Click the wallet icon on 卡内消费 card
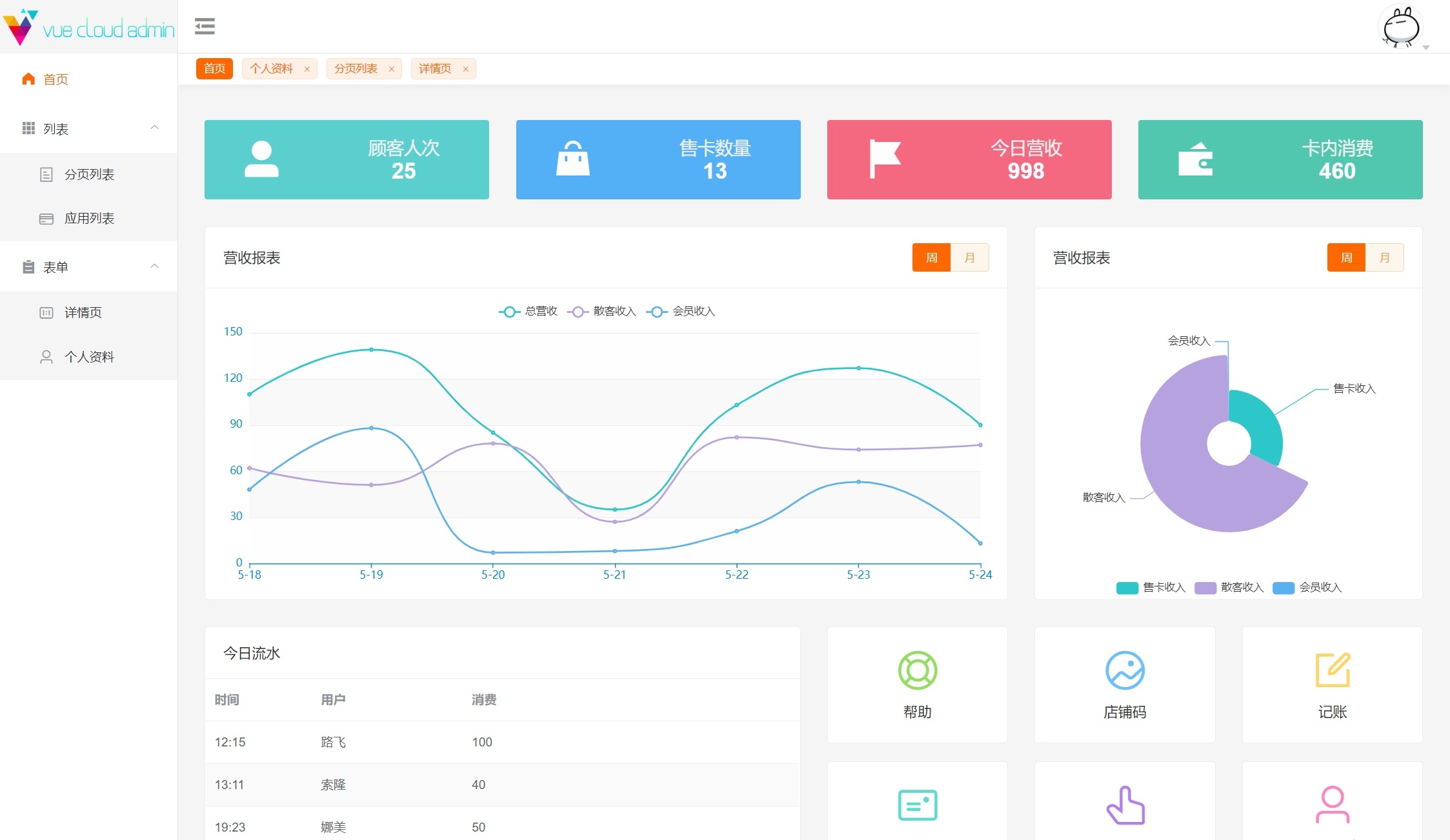This screenshot has width=1450, height=840. (x=1195, y=159)
